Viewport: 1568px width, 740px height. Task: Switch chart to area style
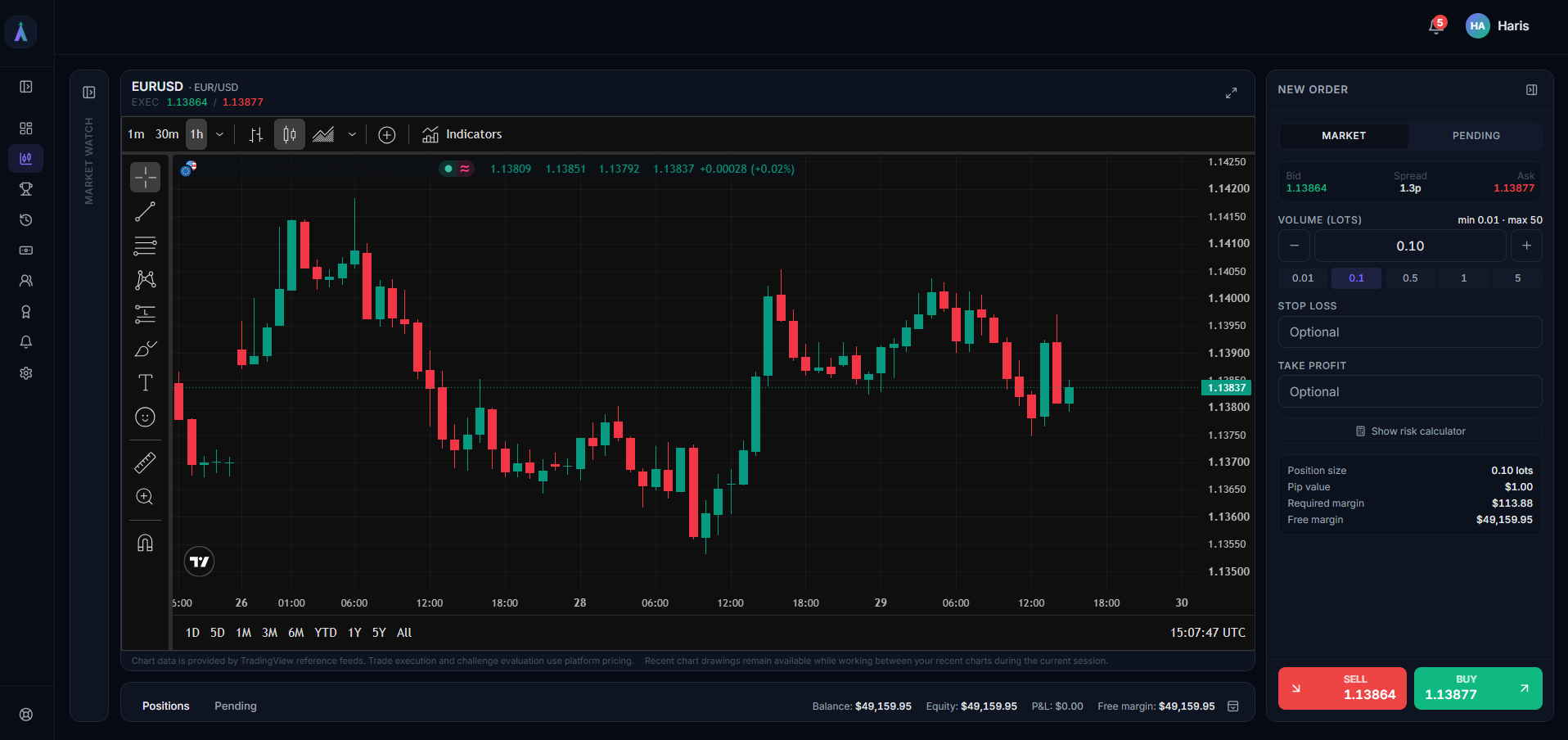point(323,134)
